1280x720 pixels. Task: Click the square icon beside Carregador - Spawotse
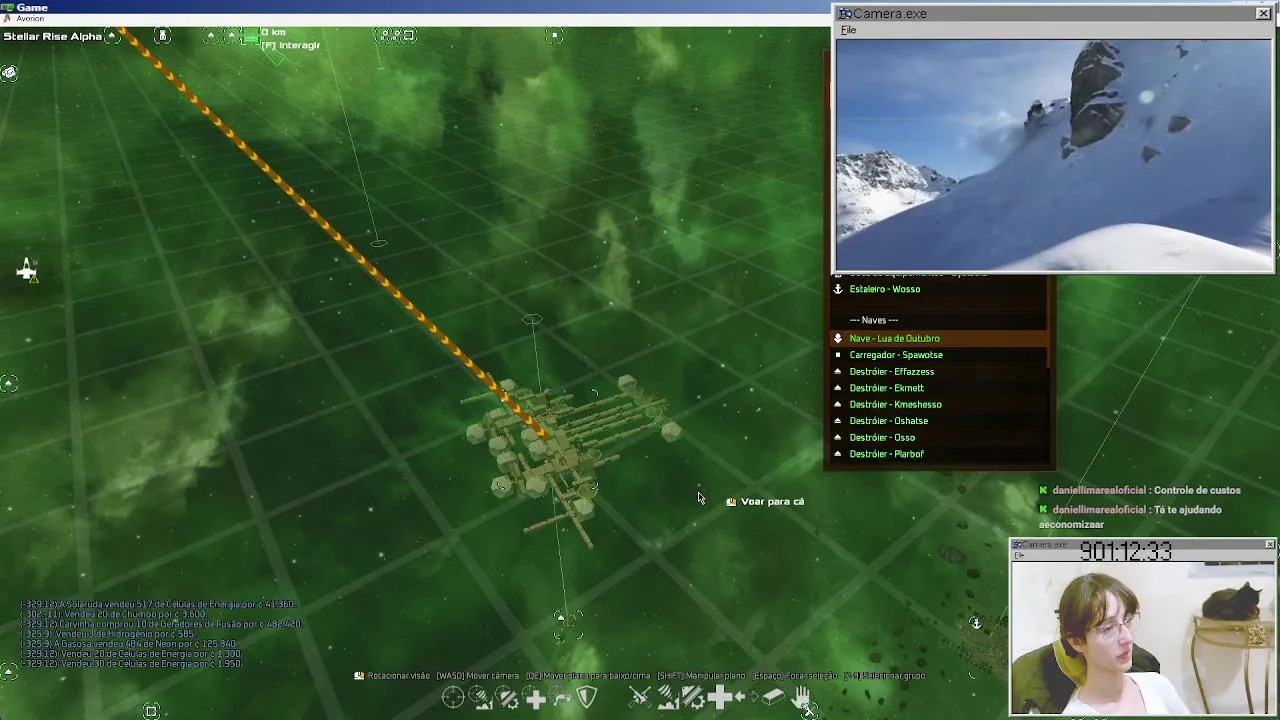(x=838, y=355)
